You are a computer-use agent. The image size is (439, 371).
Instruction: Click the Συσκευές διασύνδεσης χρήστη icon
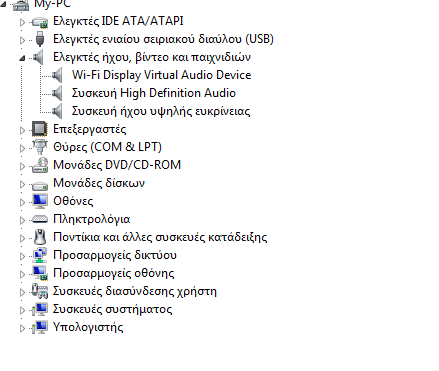click(40, 291)
